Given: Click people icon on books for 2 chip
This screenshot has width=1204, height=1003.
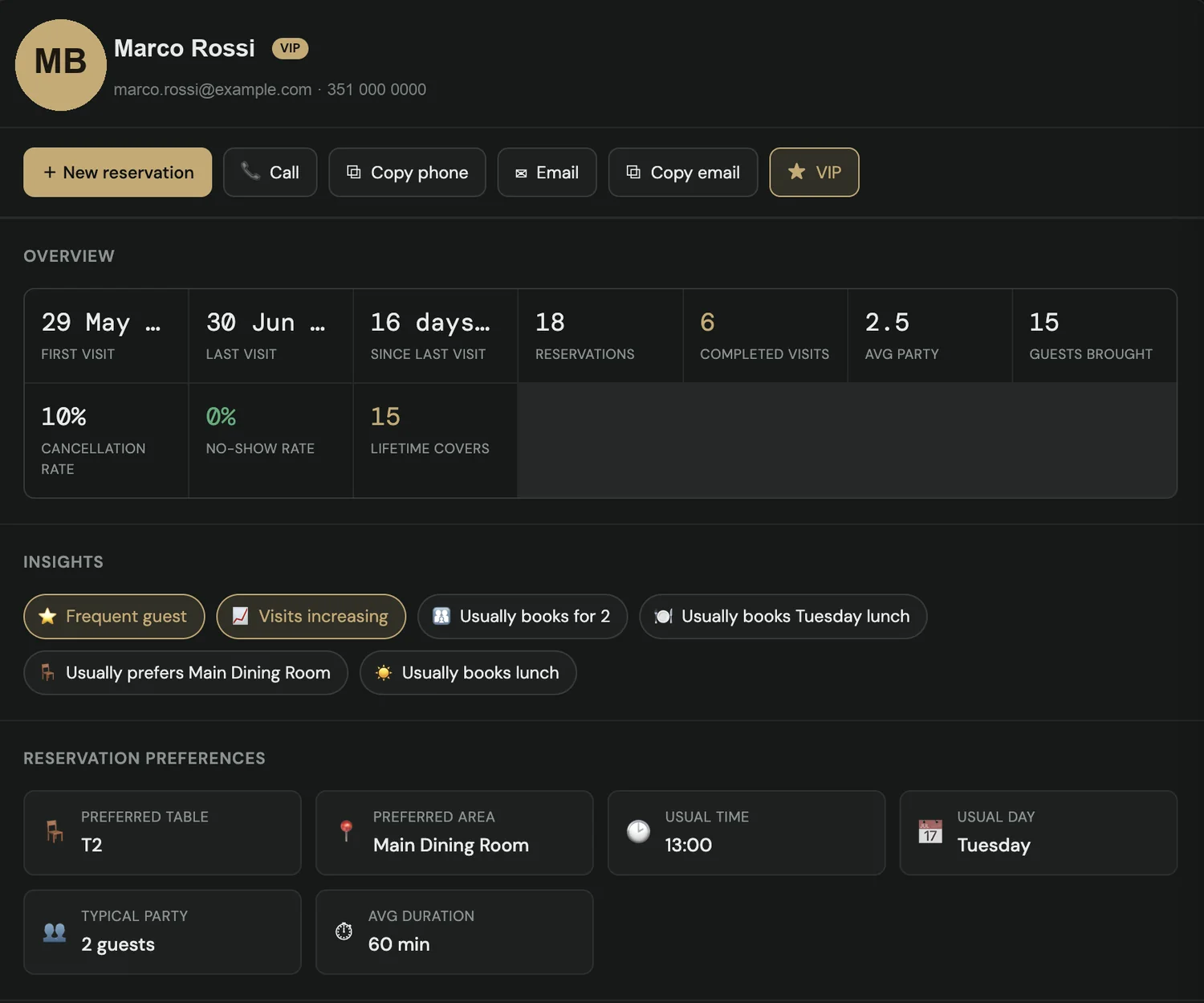Looking at the screenshot, I should [441, 616].
